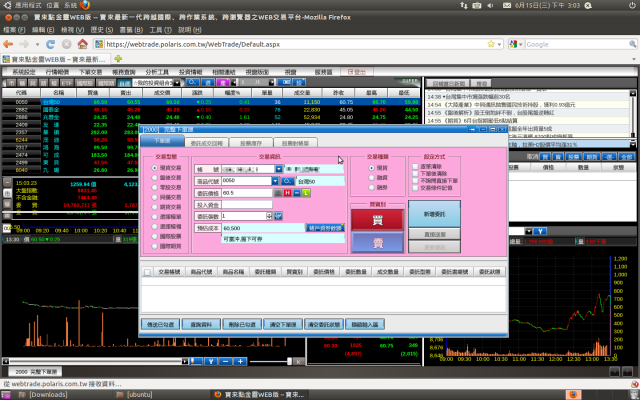Image resolution: width=640 pixels, height=400 pixels.
Task: Click the volume icon in top panel
Action: point(490,5)
